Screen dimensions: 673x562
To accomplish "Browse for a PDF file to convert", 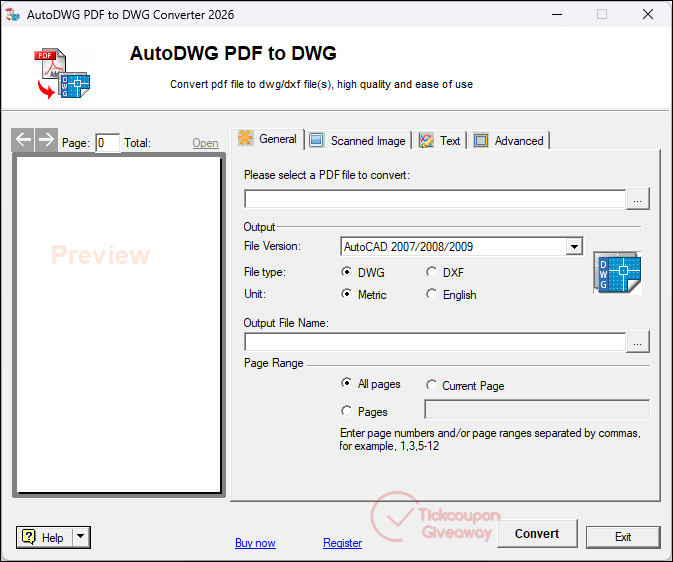I will click(637, 199).
